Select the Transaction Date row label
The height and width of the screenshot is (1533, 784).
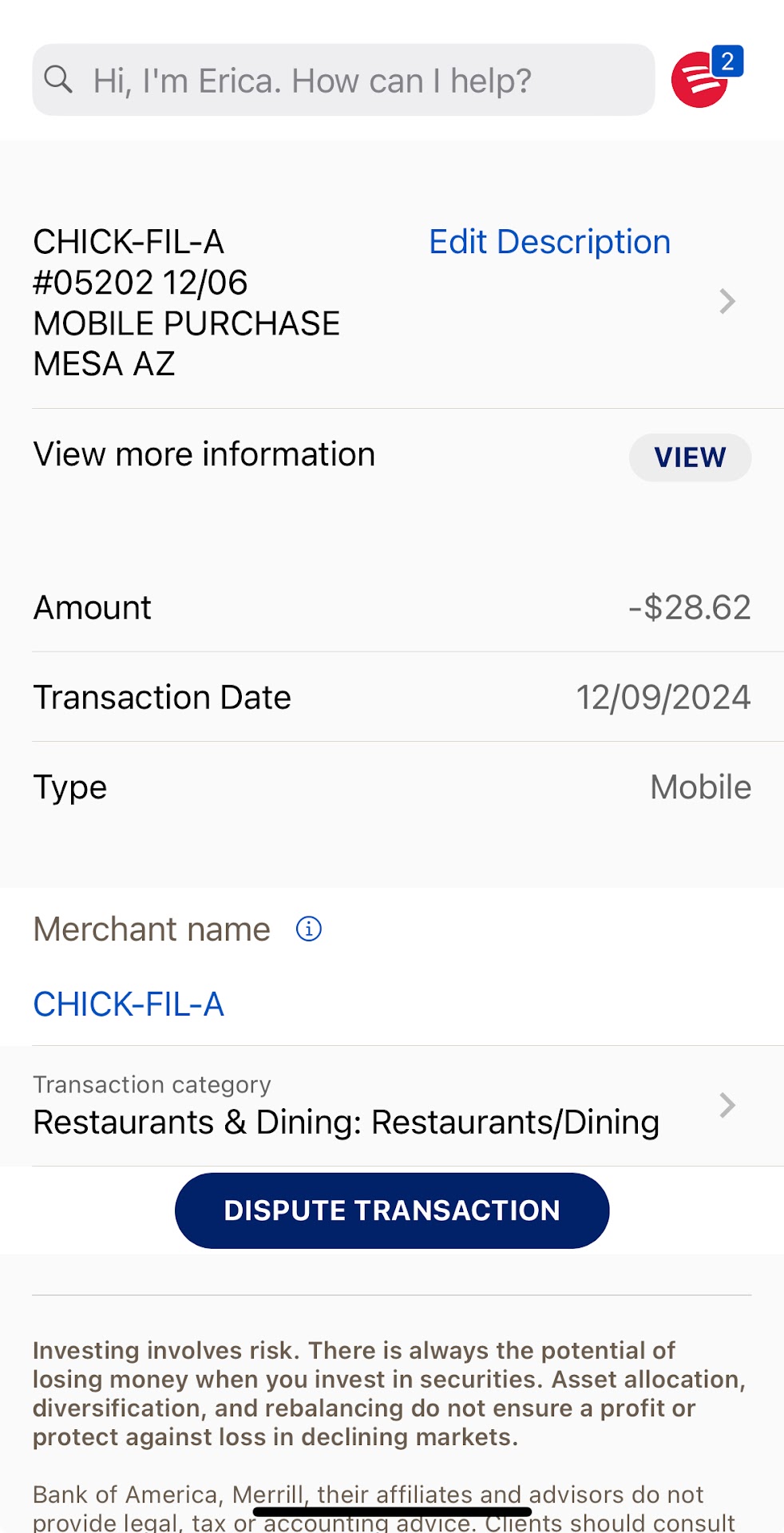tap(162, 698)
